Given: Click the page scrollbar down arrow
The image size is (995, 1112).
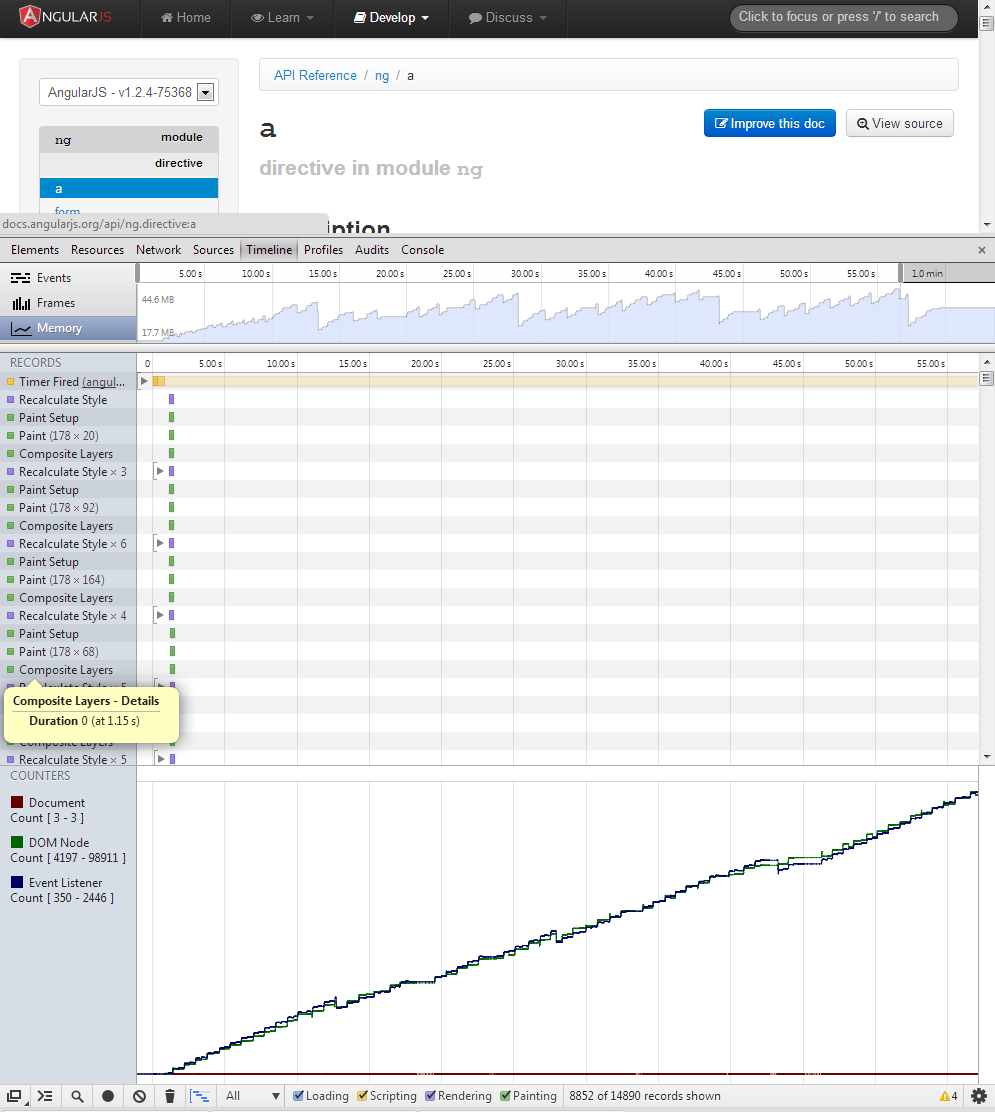Looking at the screenshot, I should coord(986,225).
